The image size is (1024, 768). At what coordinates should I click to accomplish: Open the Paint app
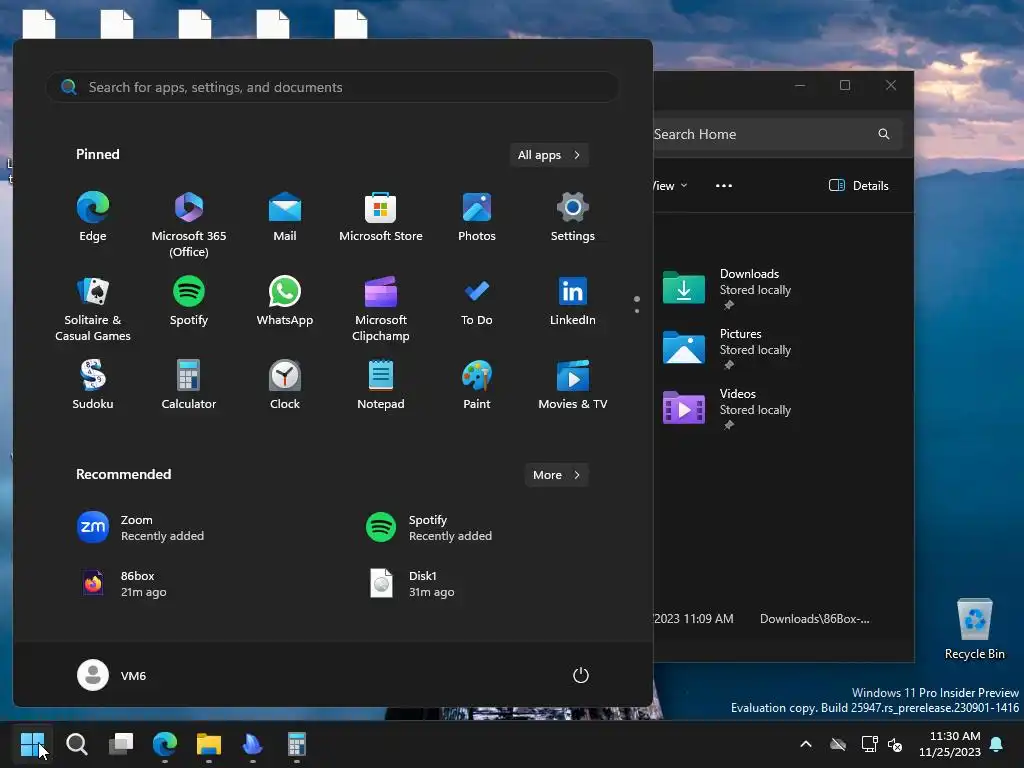click(x=477, y=385)
